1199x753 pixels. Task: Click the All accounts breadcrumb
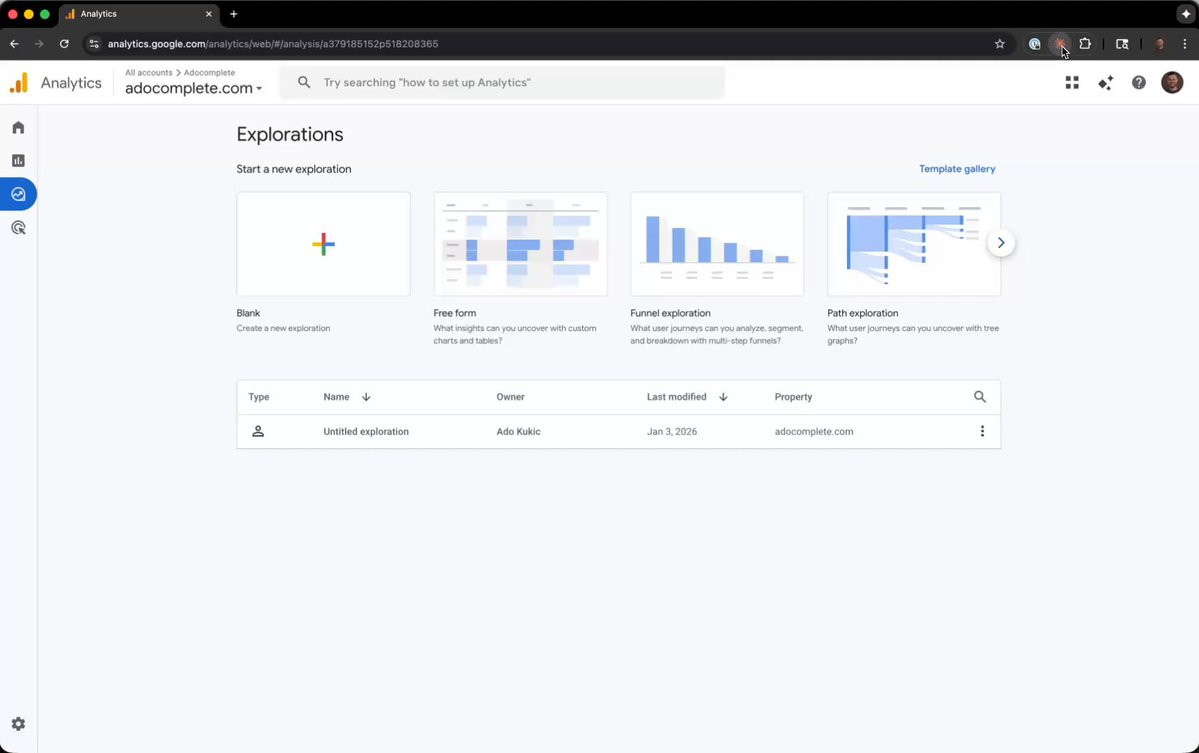pyautogui.click(x=148, y=73)
